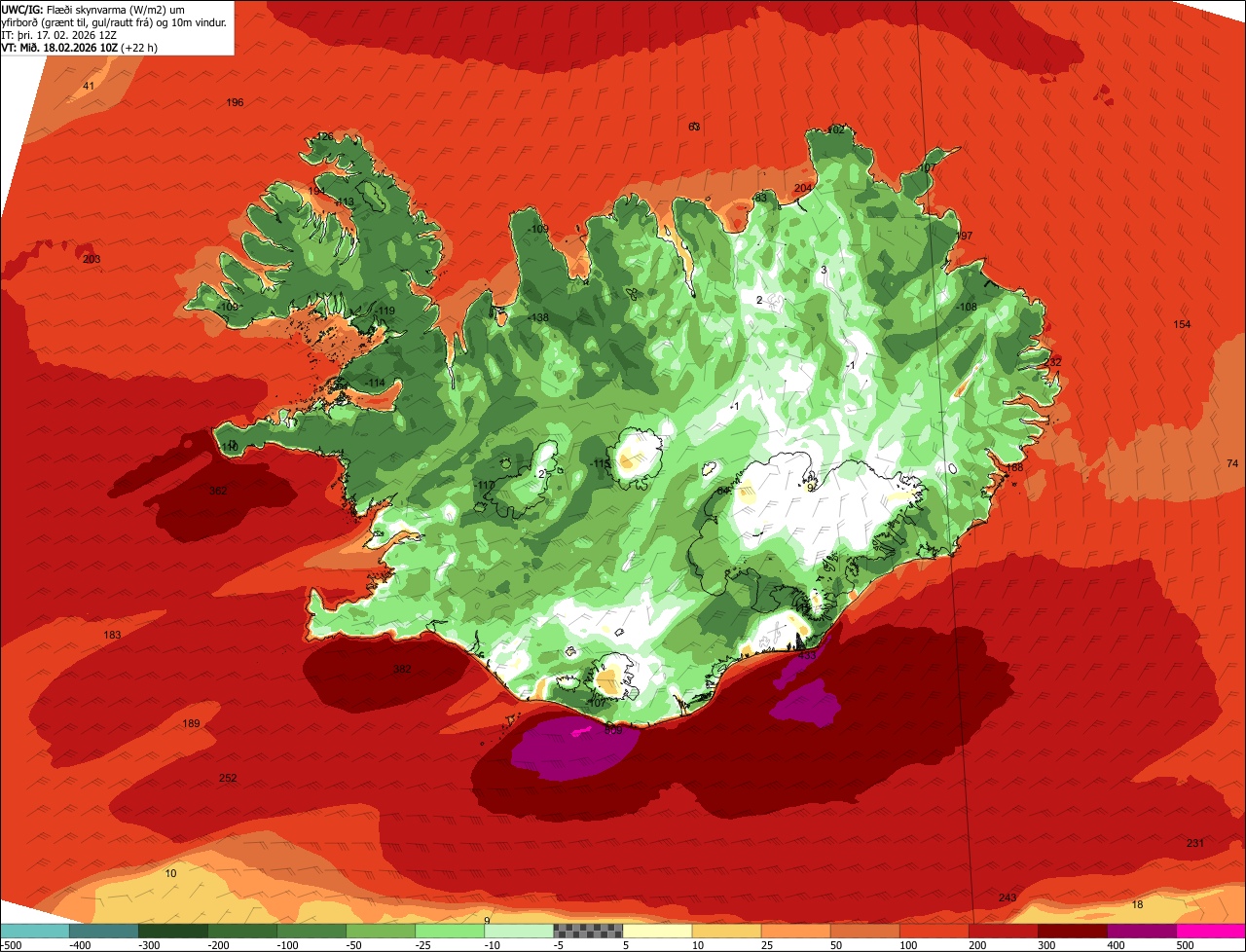The width and height of the screenshot is (1246, 952).
Task: Click the map value '183' over the southwest ocean
Action: click(x=113, y=636)
